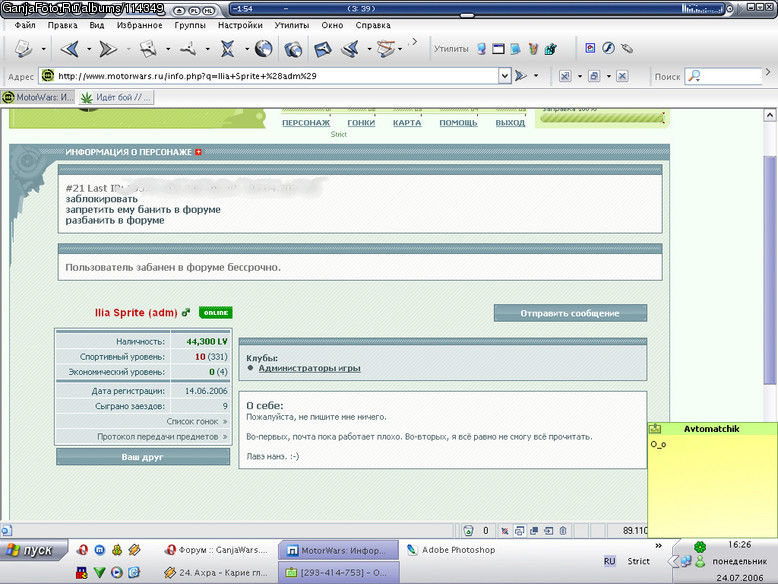Click the window-shaped Утилиты icon
This screenshot has width=778, height=584.
(498, 49)
